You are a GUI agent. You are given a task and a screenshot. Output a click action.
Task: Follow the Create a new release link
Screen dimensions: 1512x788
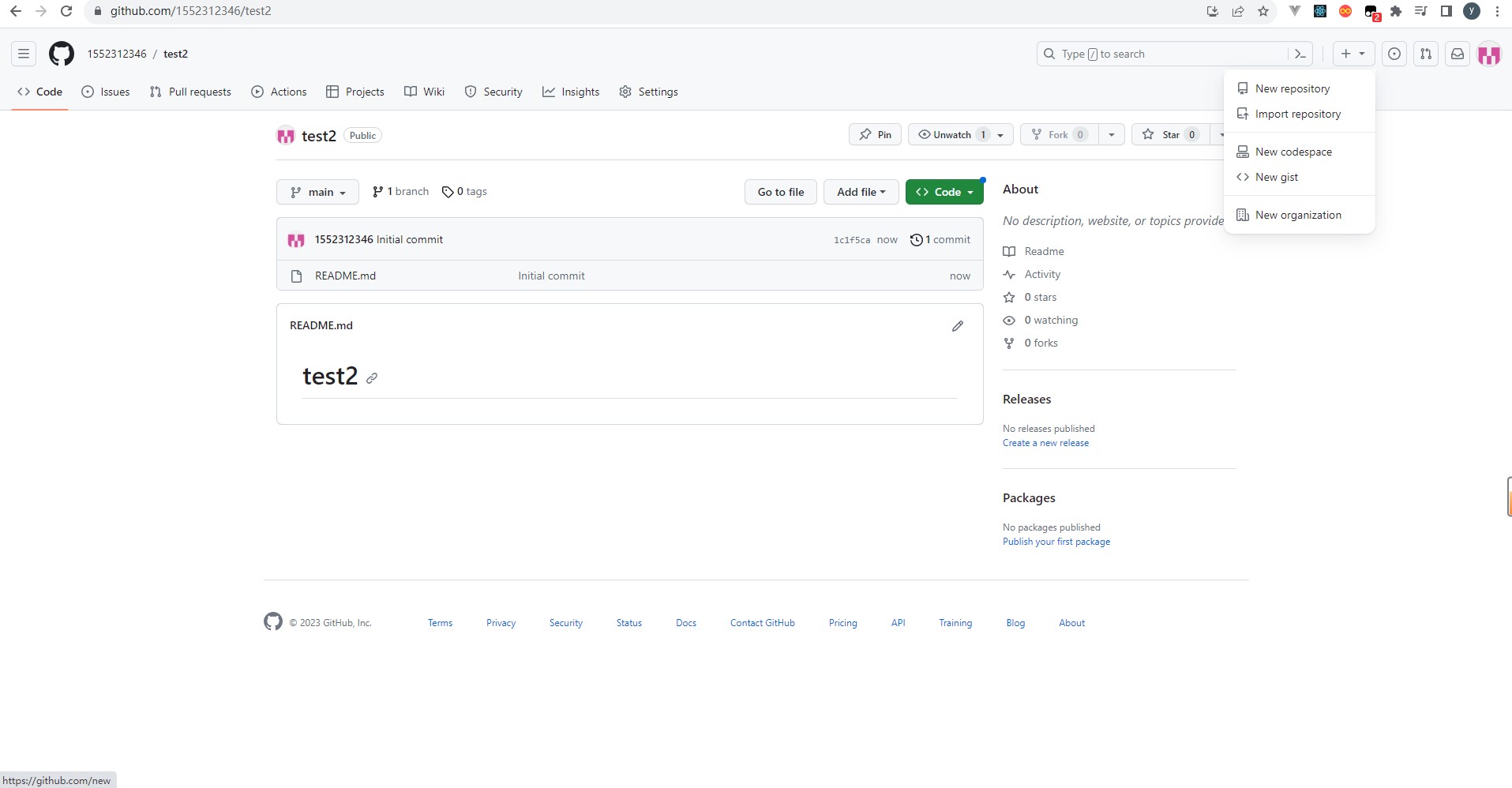1045,443
